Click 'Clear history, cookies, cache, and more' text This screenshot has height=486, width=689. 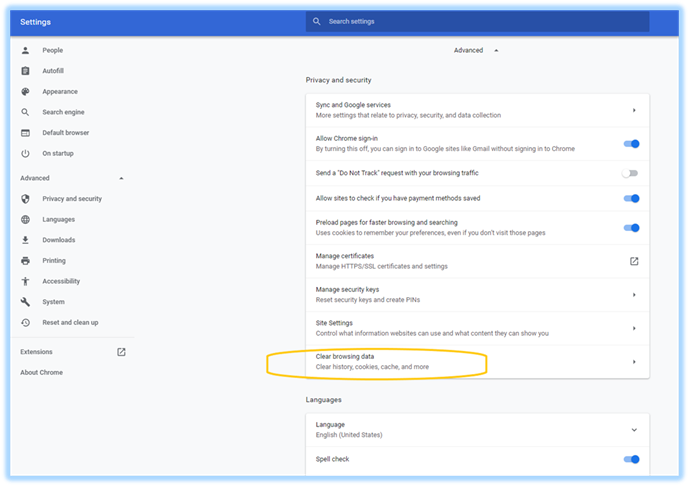tap(372, 367)
